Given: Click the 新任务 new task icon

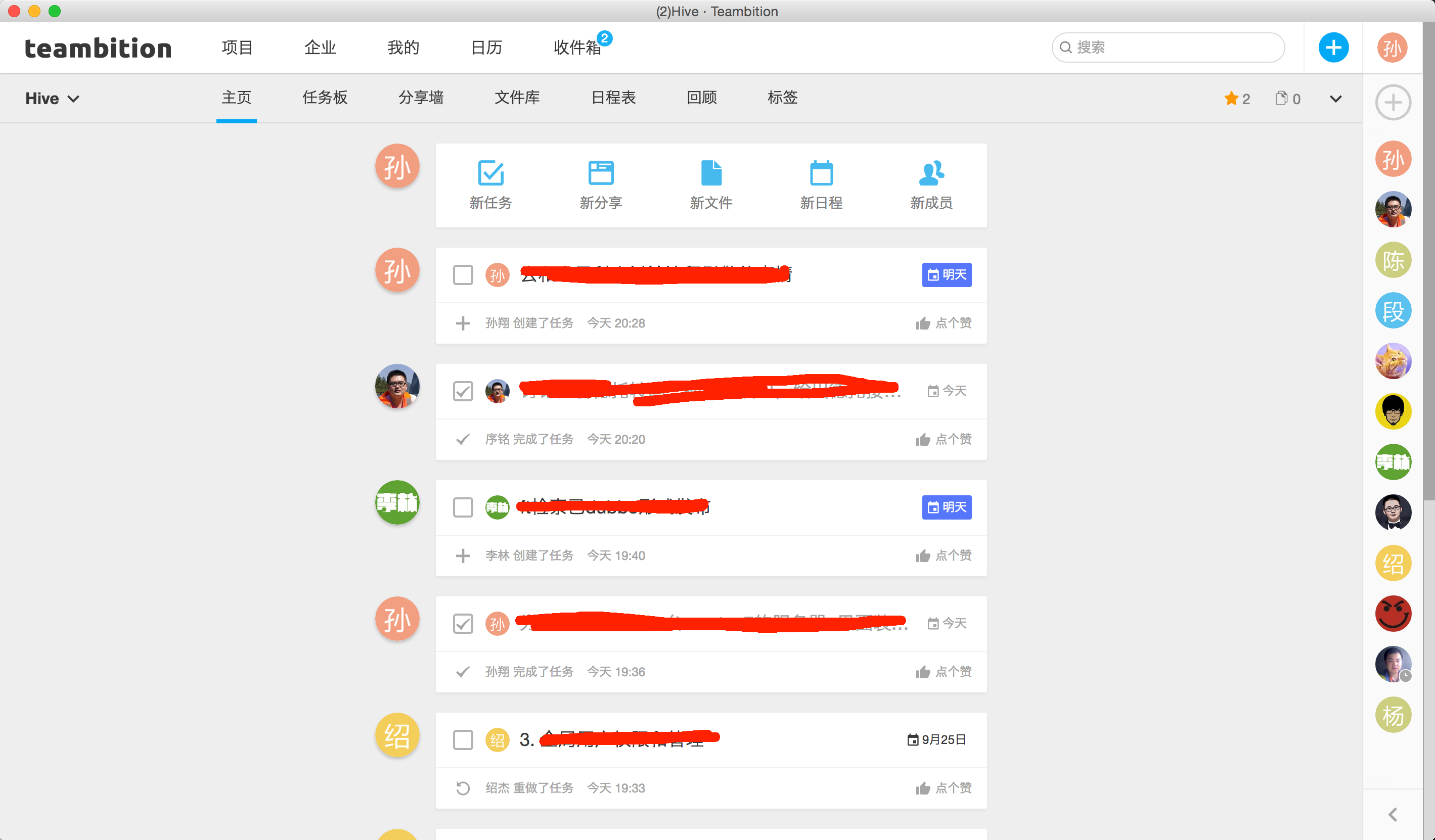Looking at the screenshot, I should click(x=490, y=173).
